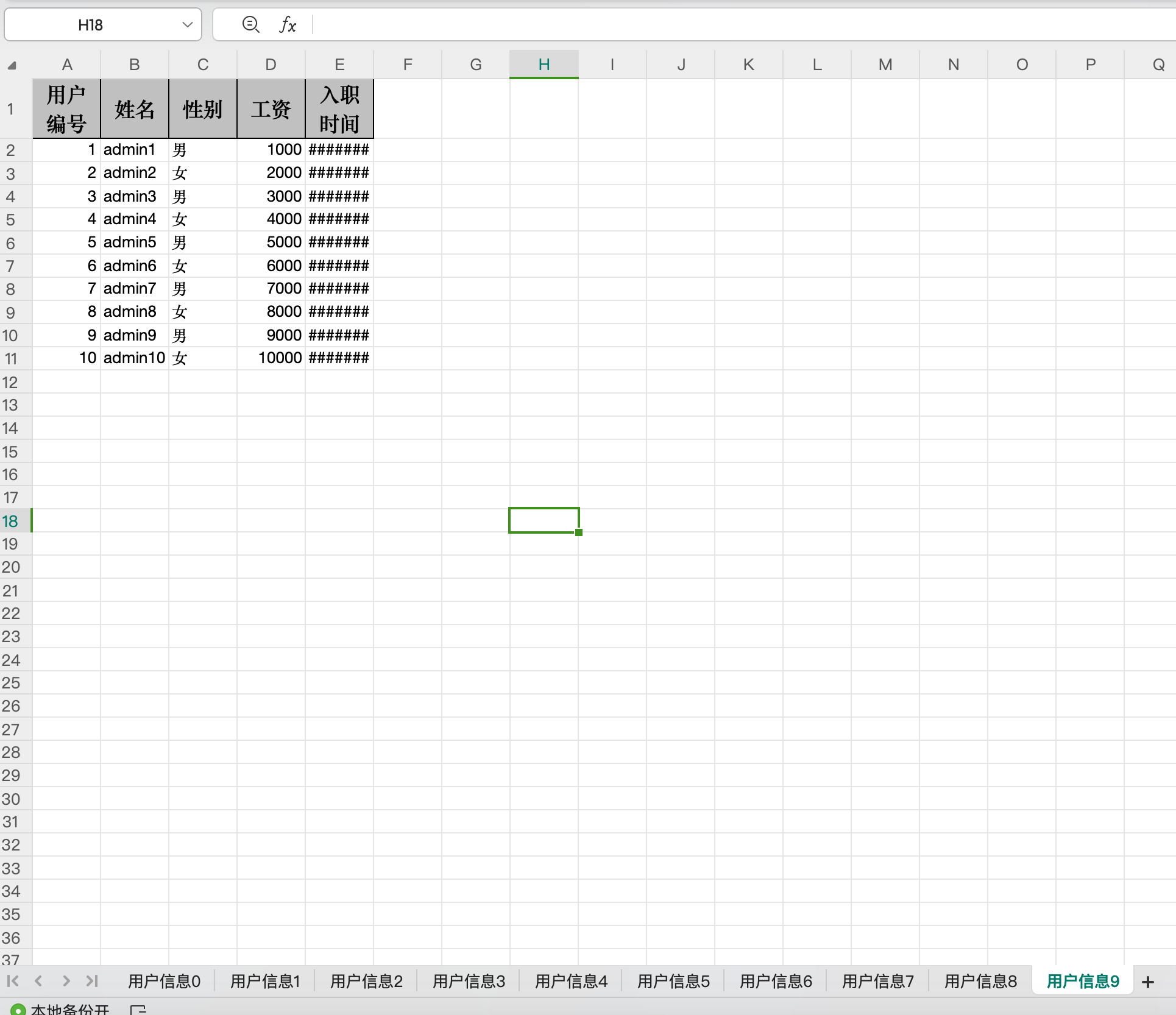Click header cell 工资

271,109
